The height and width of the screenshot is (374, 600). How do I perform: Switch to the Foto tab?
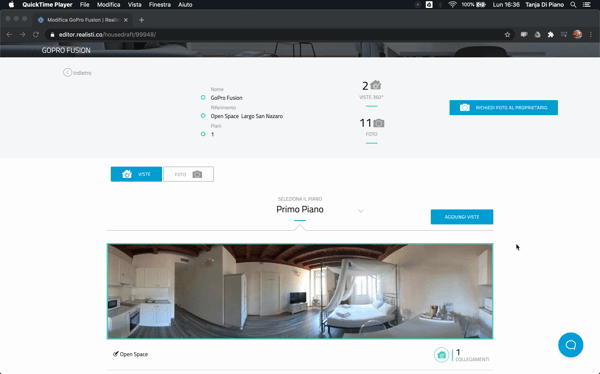point(188,174)
